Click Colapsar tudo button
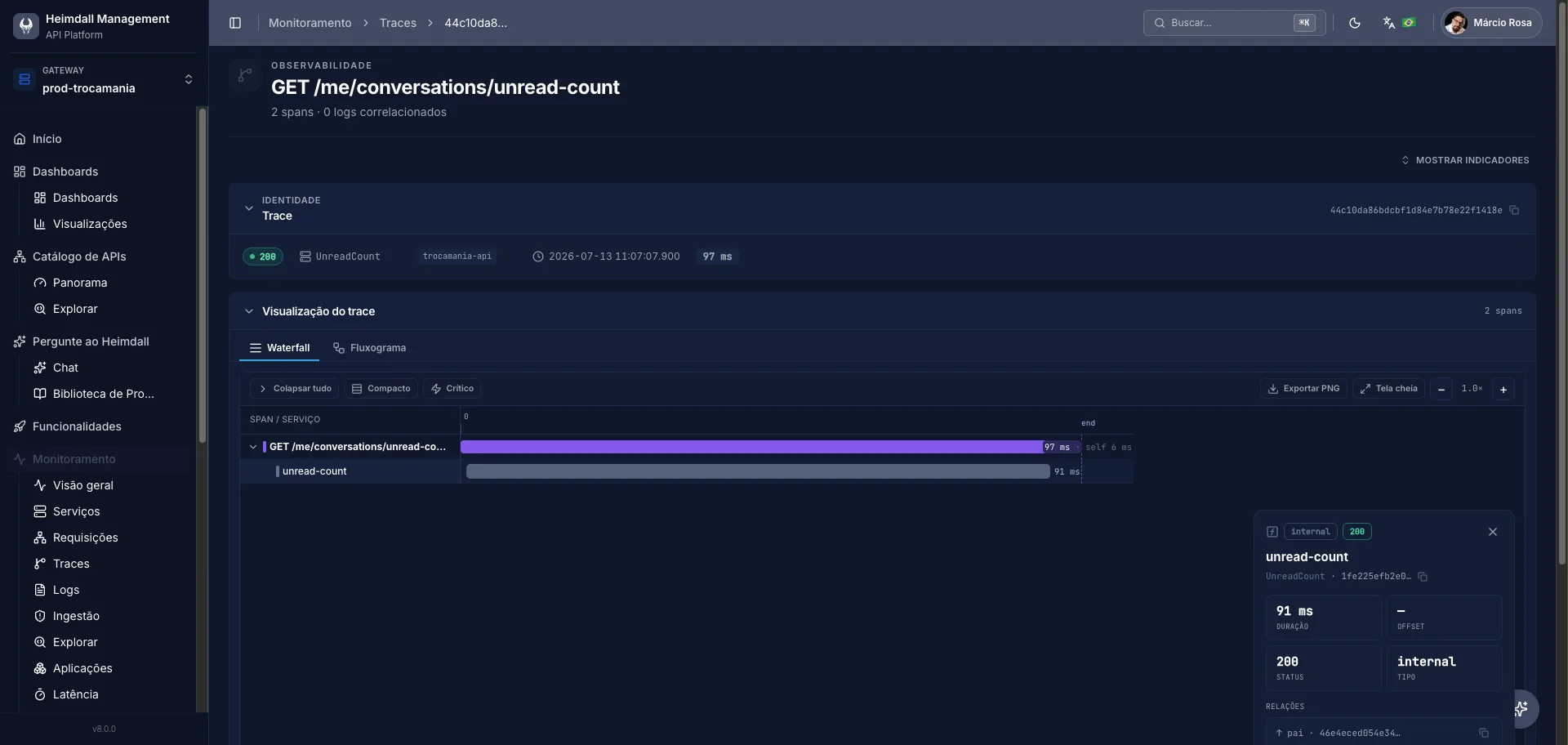The width and height of the screenshot is (1568, 745). (x=295, y=389)
